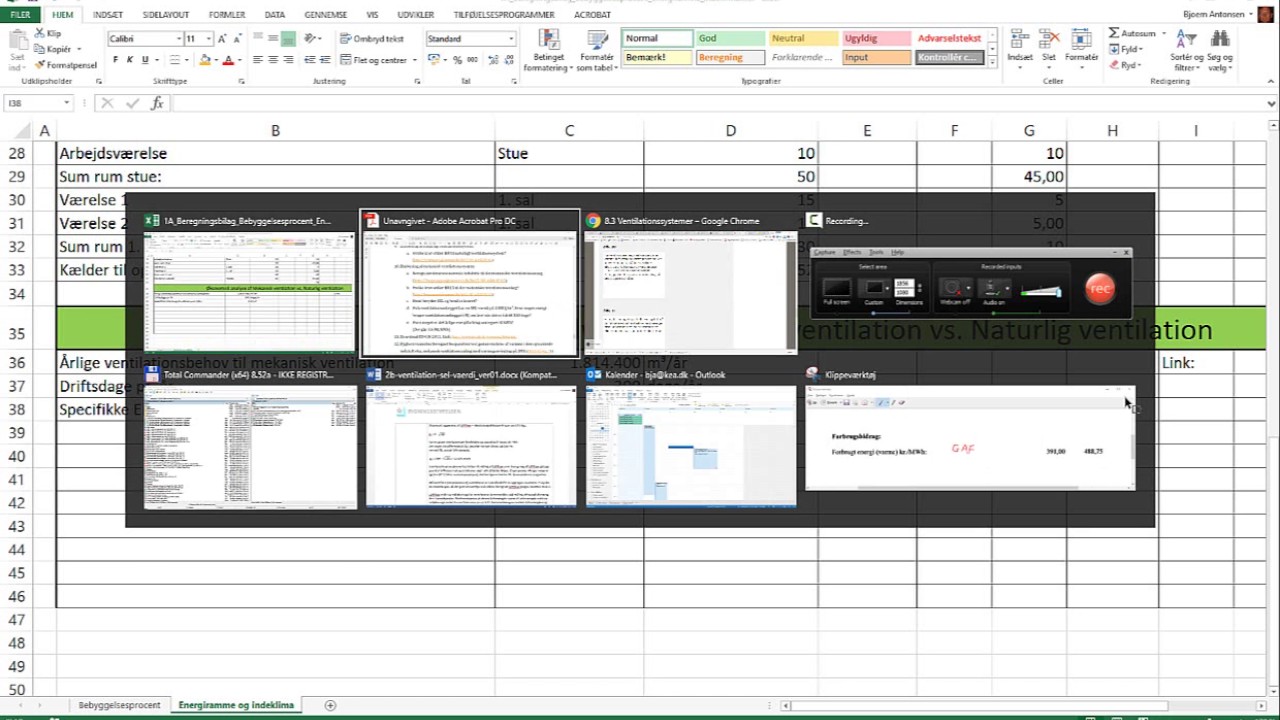Click the increase decimal places icon
1280x720 pixels.
(491, 60)
